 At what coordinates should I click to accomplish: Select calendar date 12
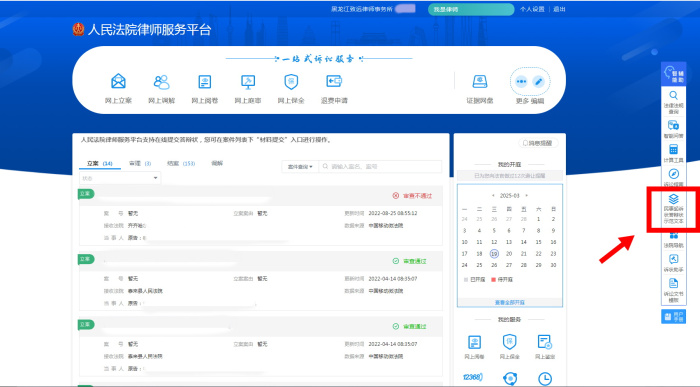pyautogui.click(x=494, y=242)
